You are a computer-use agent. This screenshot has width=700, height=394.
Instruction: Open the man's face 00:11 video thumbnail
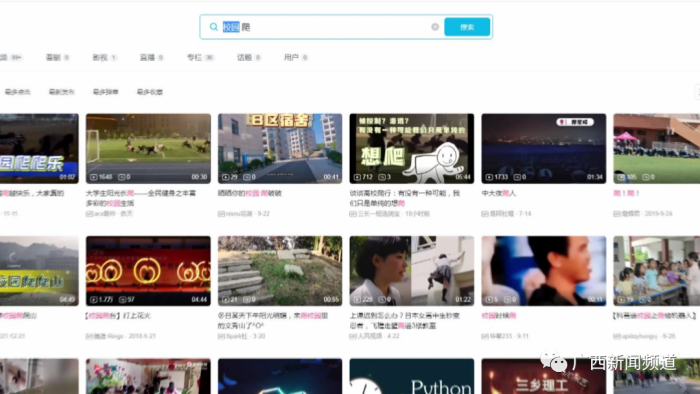pos(544,271)
